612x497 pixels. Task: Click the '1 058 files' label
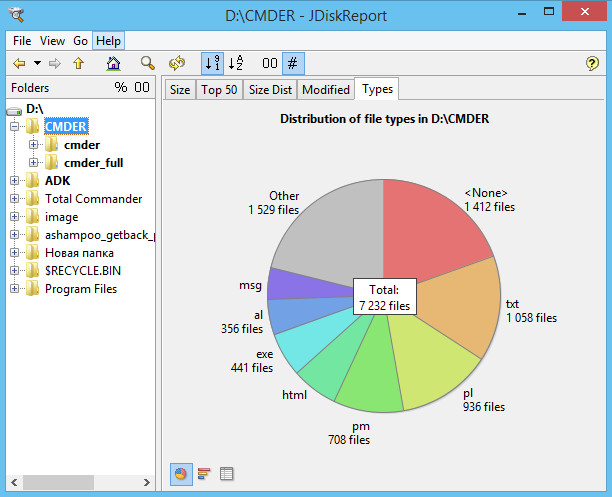[x=531, y=318]
